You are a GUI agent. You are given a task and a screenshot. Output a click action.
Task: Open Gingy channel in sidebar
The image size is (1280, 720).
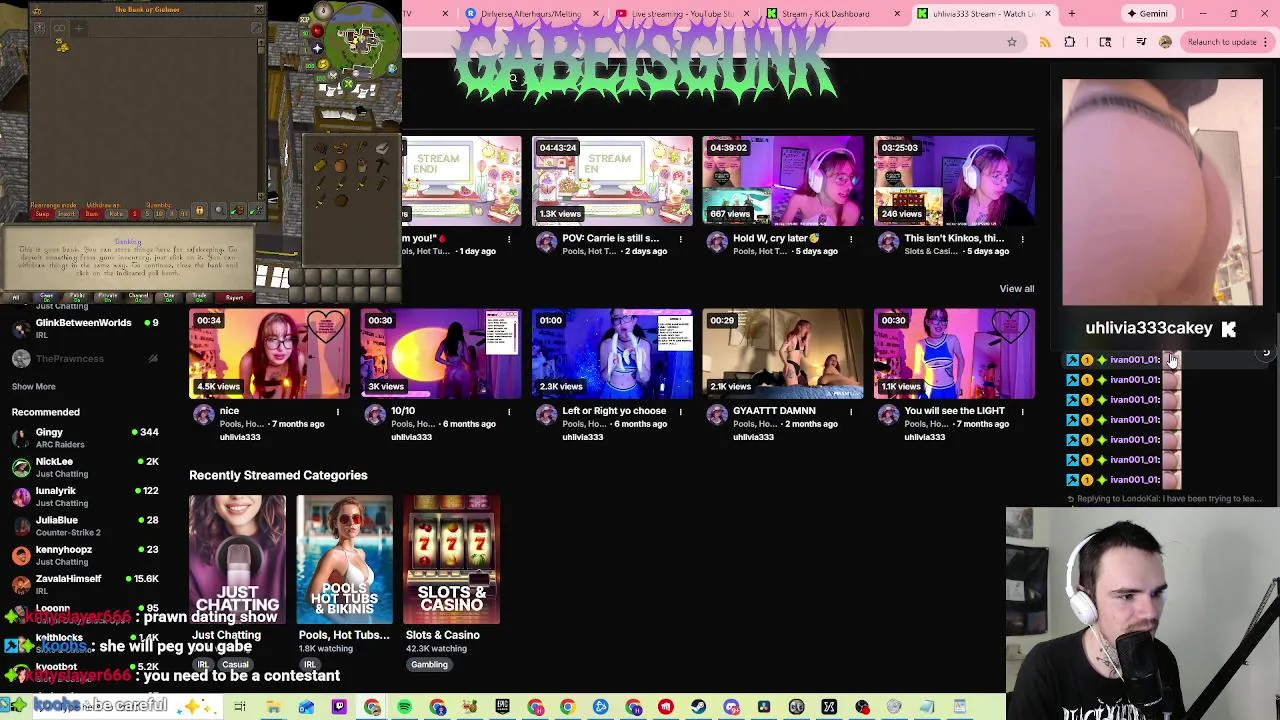click(84, 438)
